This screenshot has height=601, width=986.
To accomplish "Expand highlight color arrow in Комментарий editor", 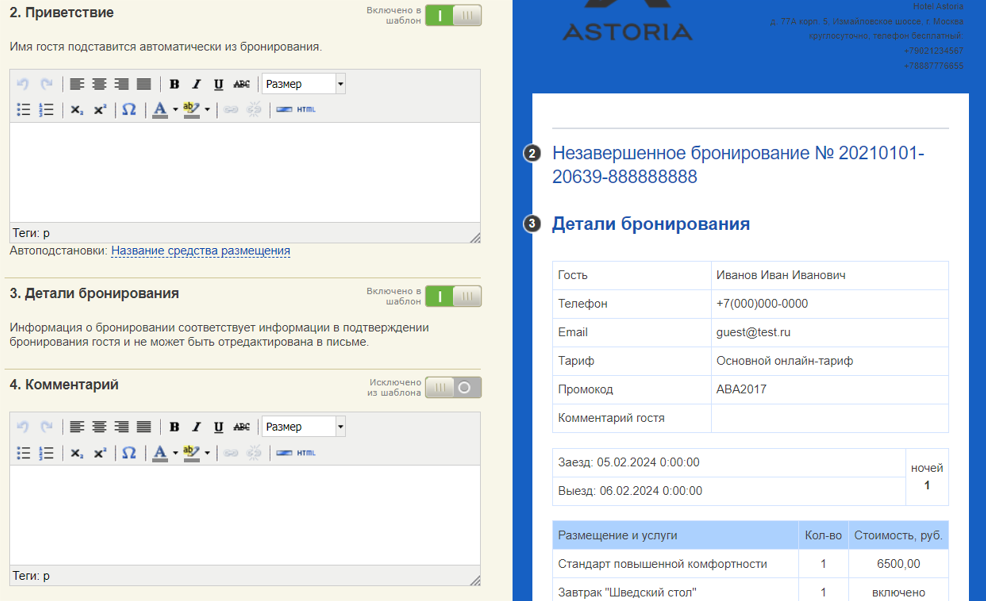I will pyautogui.click(x=207, y=453).
